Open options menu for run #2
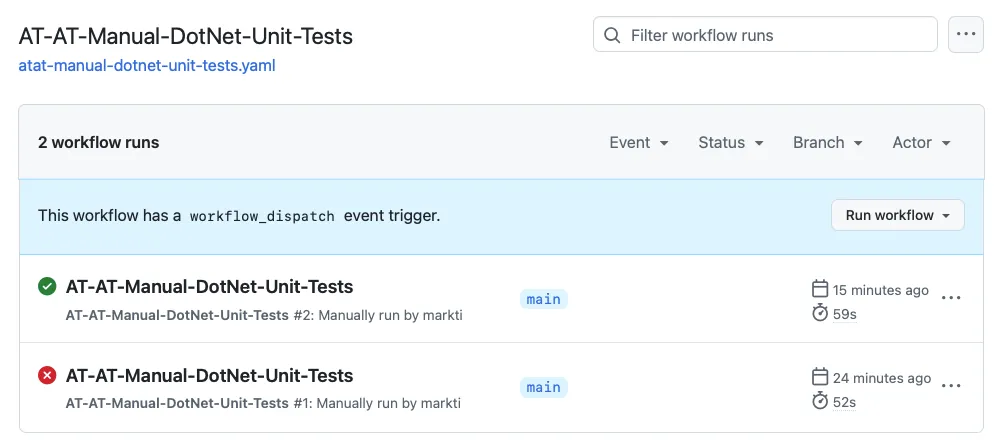 point(951,298)
